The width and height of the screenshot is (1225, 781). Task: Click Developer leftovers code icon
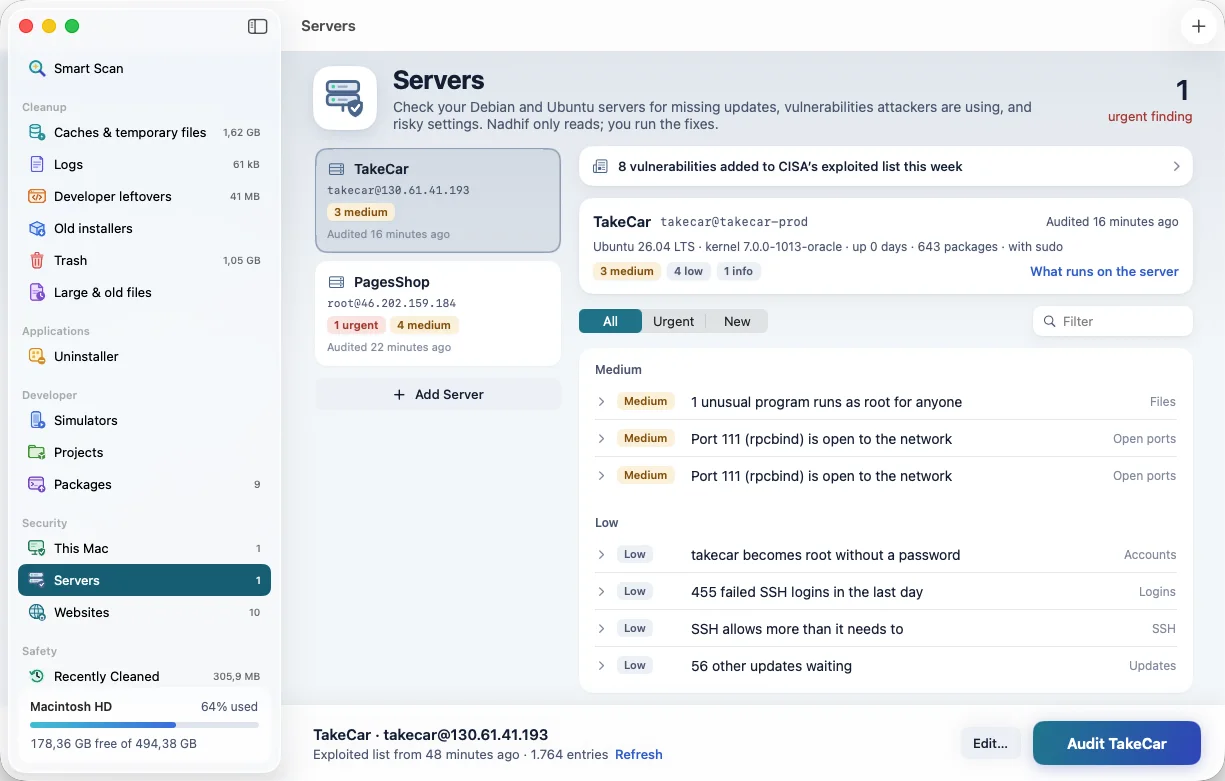point(37,196)
